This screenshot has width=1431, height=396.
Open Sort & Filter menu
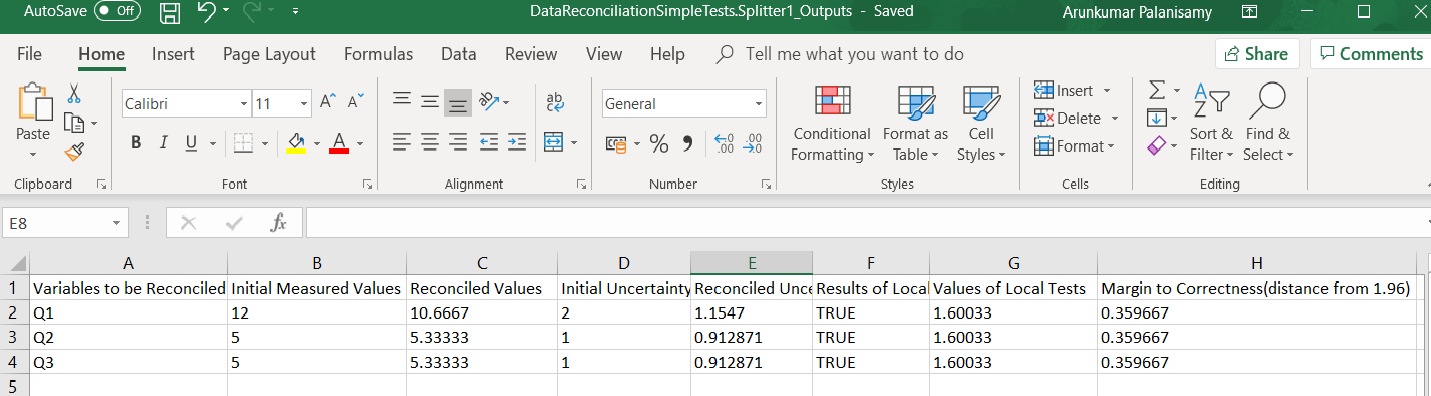pyautogui.click(x=1211, y=123)
